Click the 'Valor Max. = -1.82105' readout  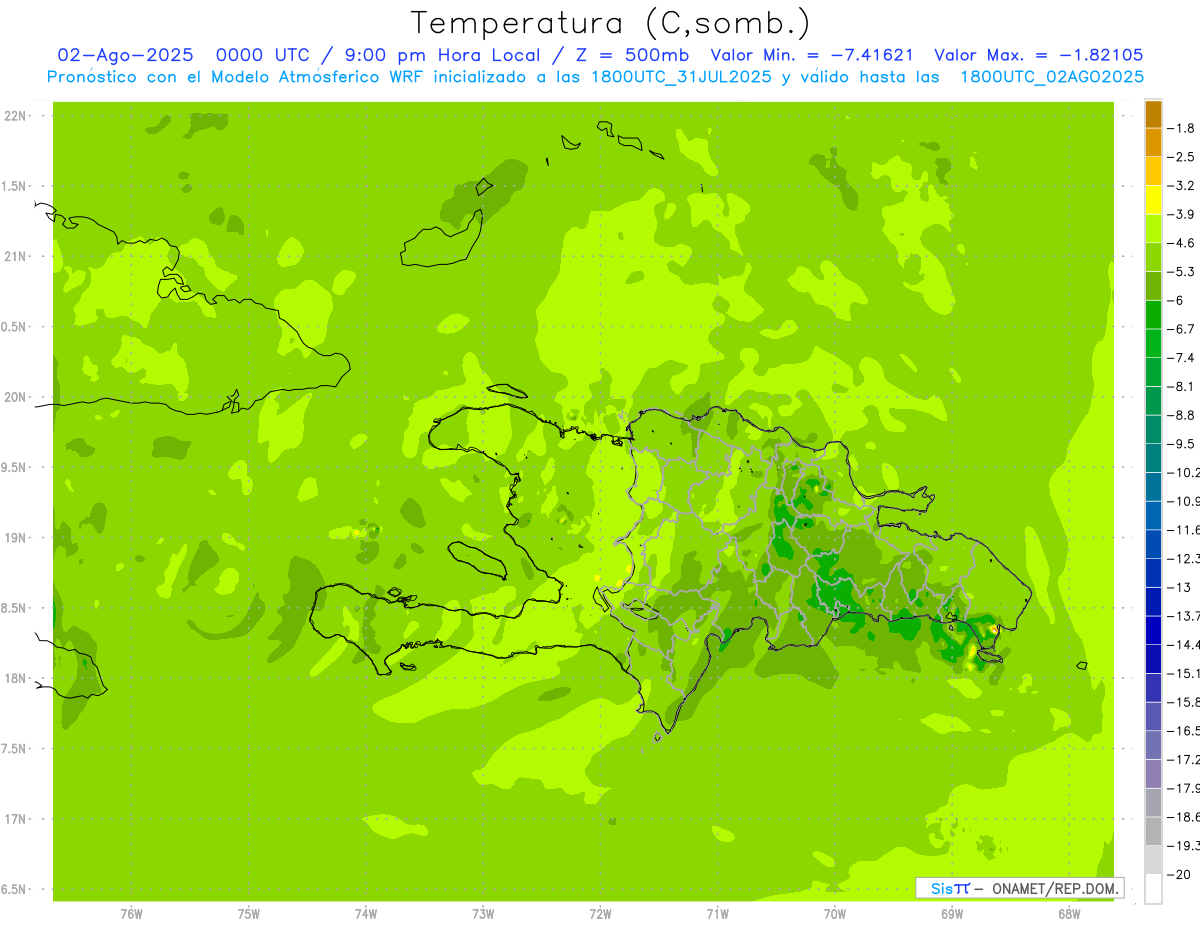[1038, 55]
